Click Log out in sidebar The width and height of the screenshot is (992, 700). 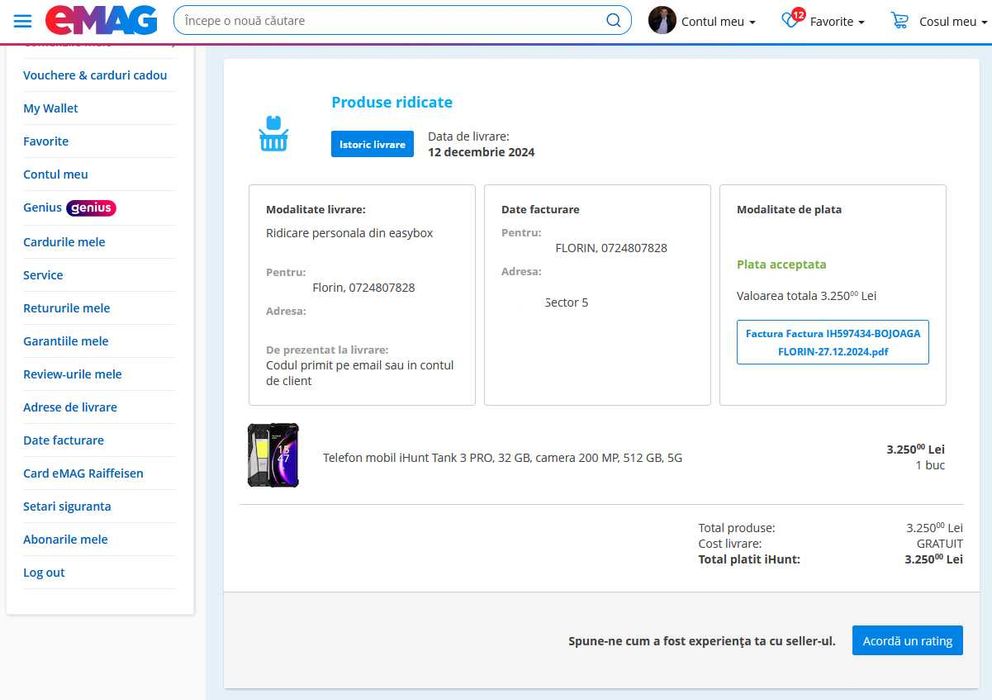[44, 572]
